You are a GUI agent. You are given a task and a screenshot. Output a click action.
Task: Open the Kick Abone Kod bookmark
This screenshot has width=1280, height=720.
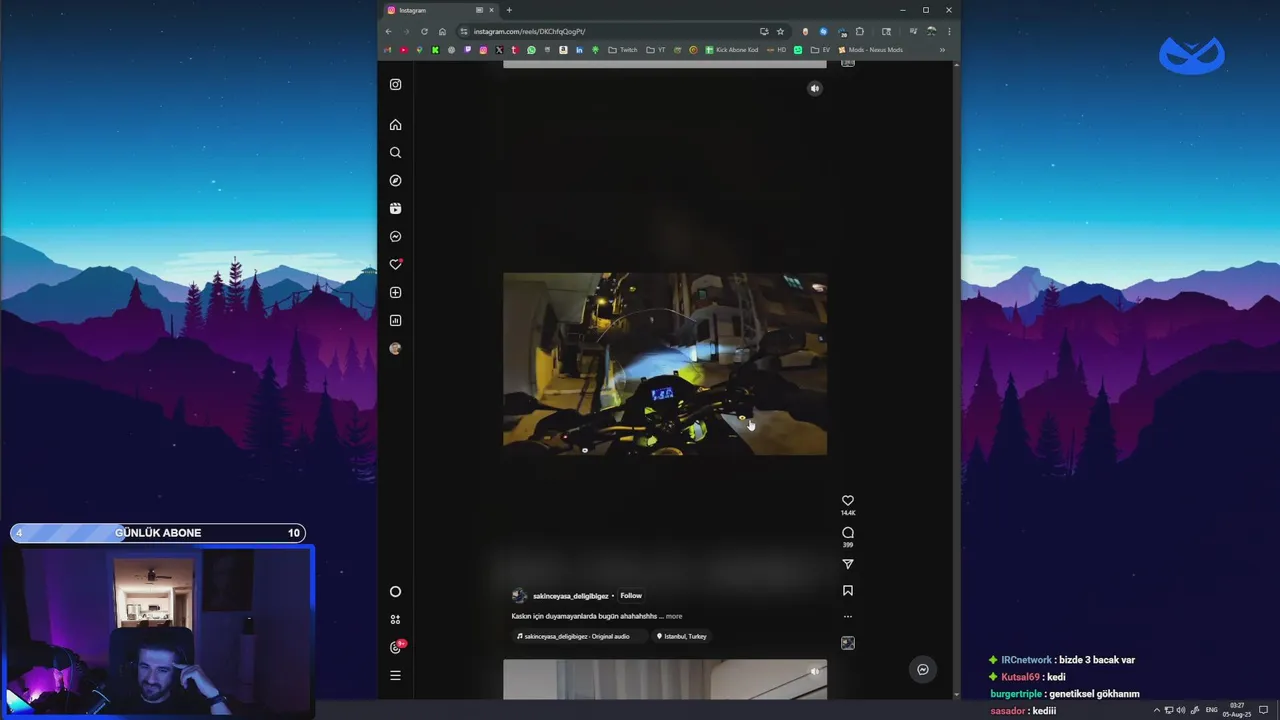tap(732, 50)
